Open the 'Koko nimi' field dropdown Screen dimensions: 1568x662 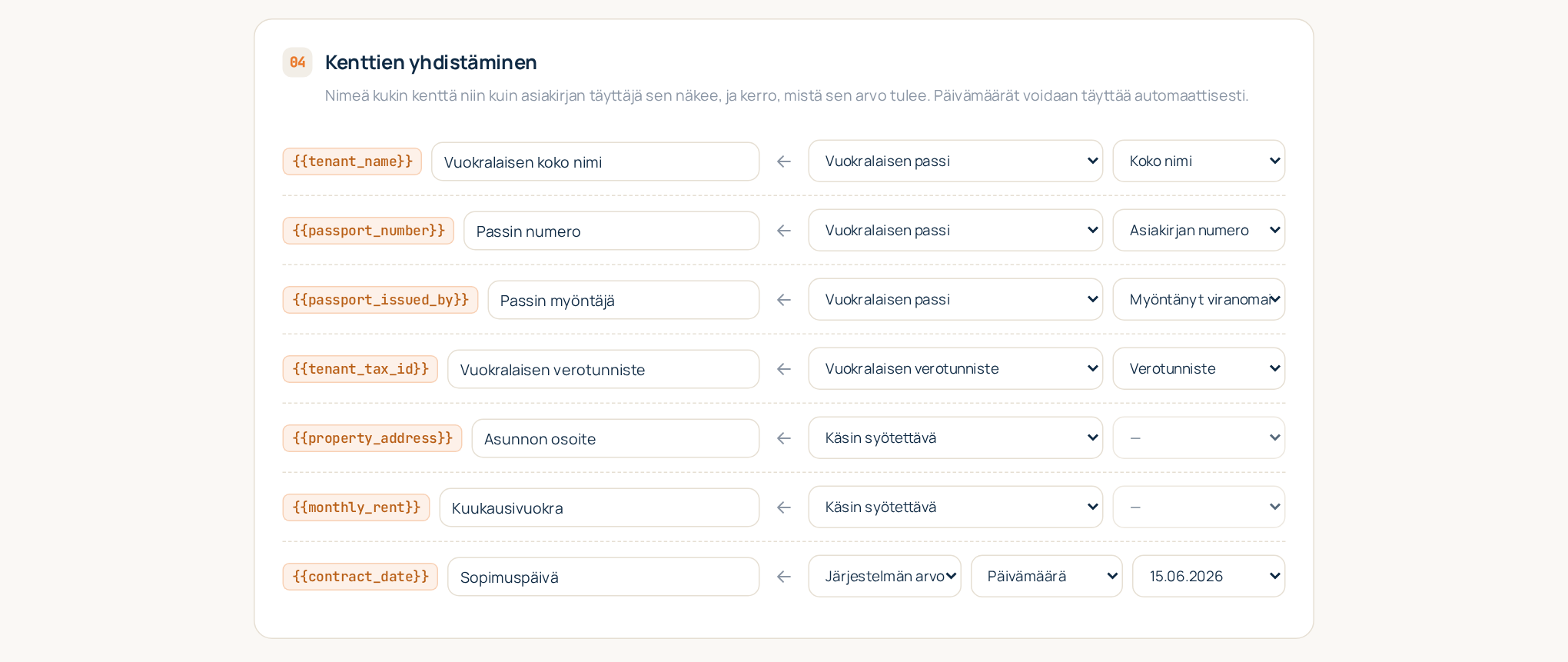pyautogui.click(x=1199, y=161)
